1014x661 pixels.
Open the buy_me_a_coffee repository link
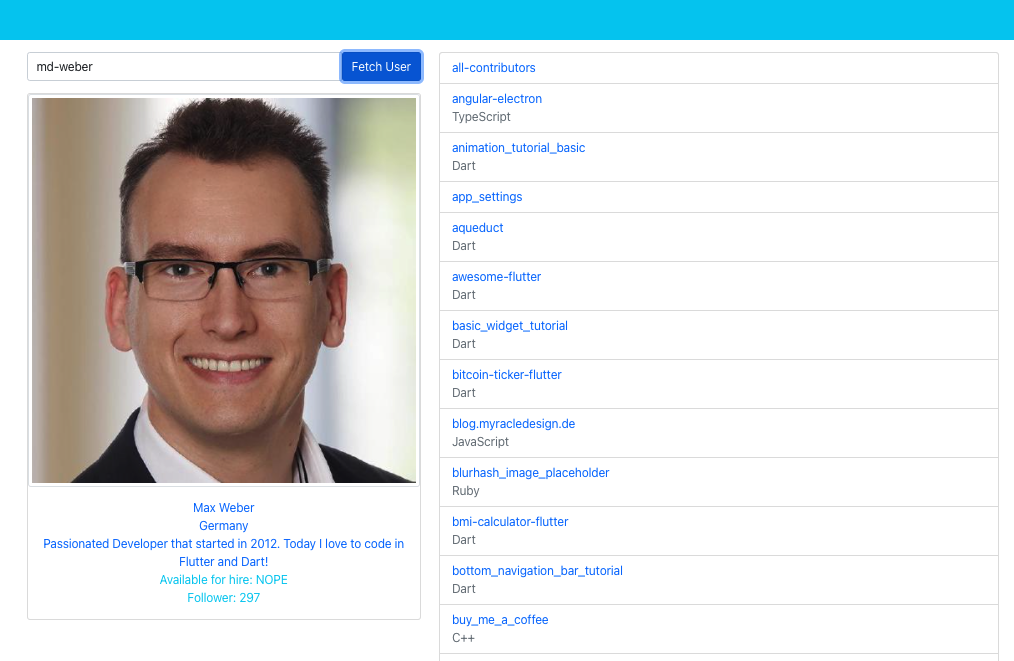(x=500, y=620)
